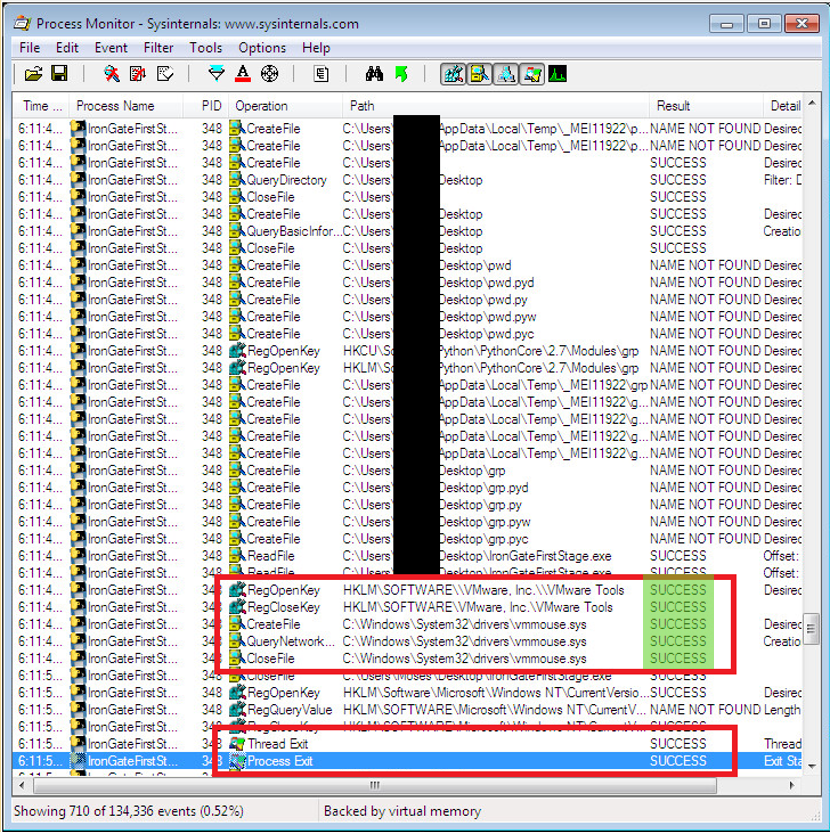
Task: Toggle Show Registry Activity button
Action: tap(453, 74)
